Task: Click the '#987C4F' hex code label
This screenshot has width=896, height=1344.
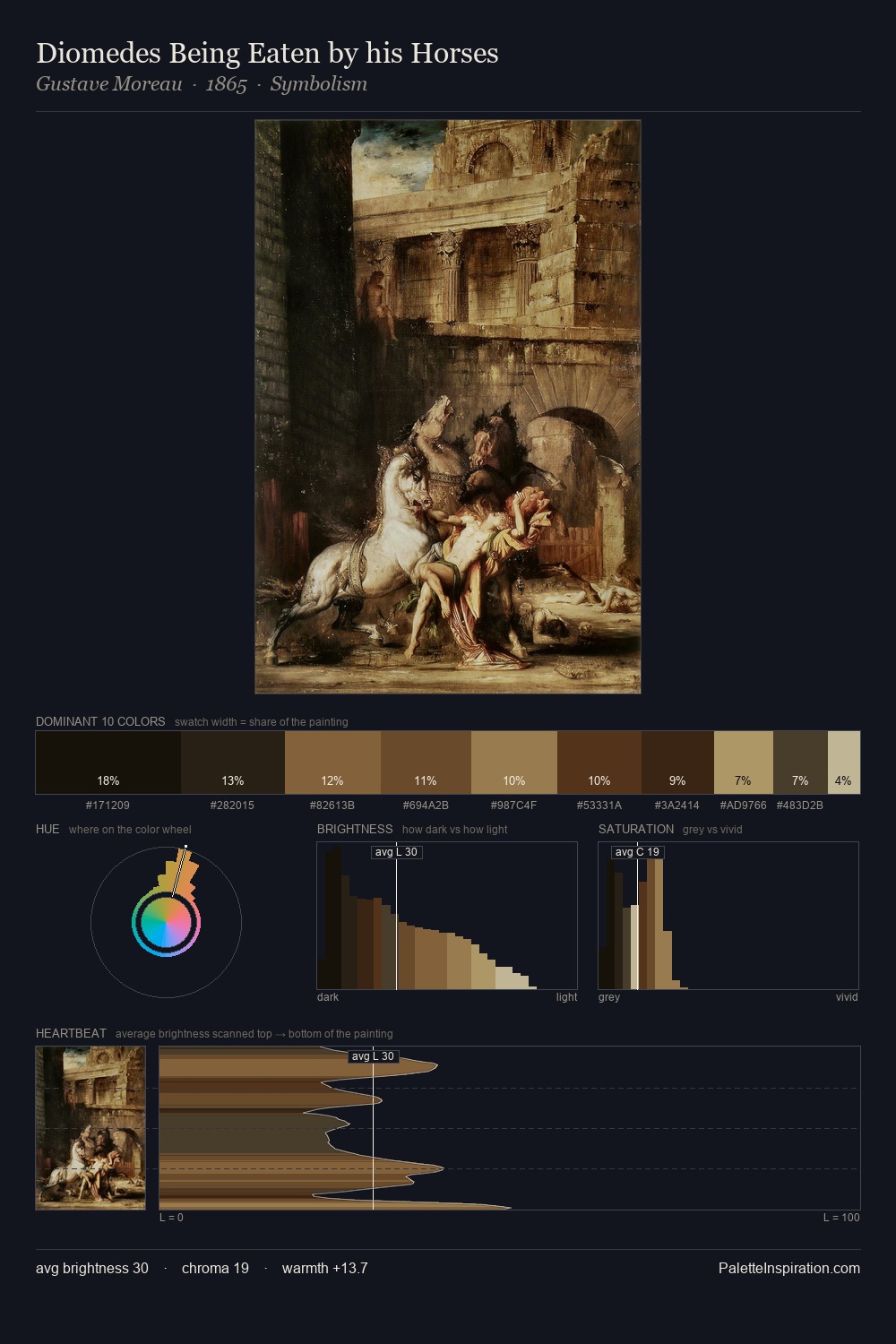Action: (x=514, y=806)
